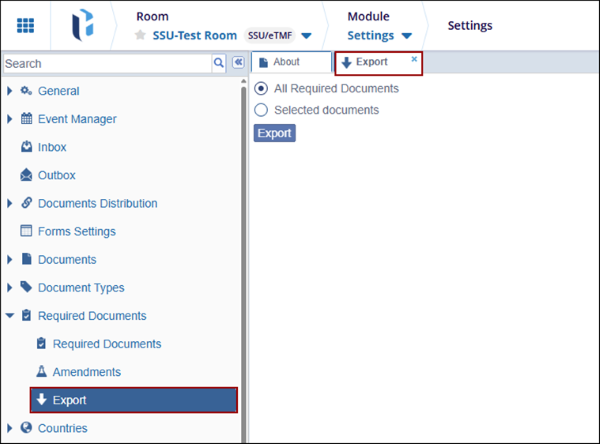Viewport: 600px width, 444px height.
Task: Open the Room selection dropdown
Action: click(306, 36)
